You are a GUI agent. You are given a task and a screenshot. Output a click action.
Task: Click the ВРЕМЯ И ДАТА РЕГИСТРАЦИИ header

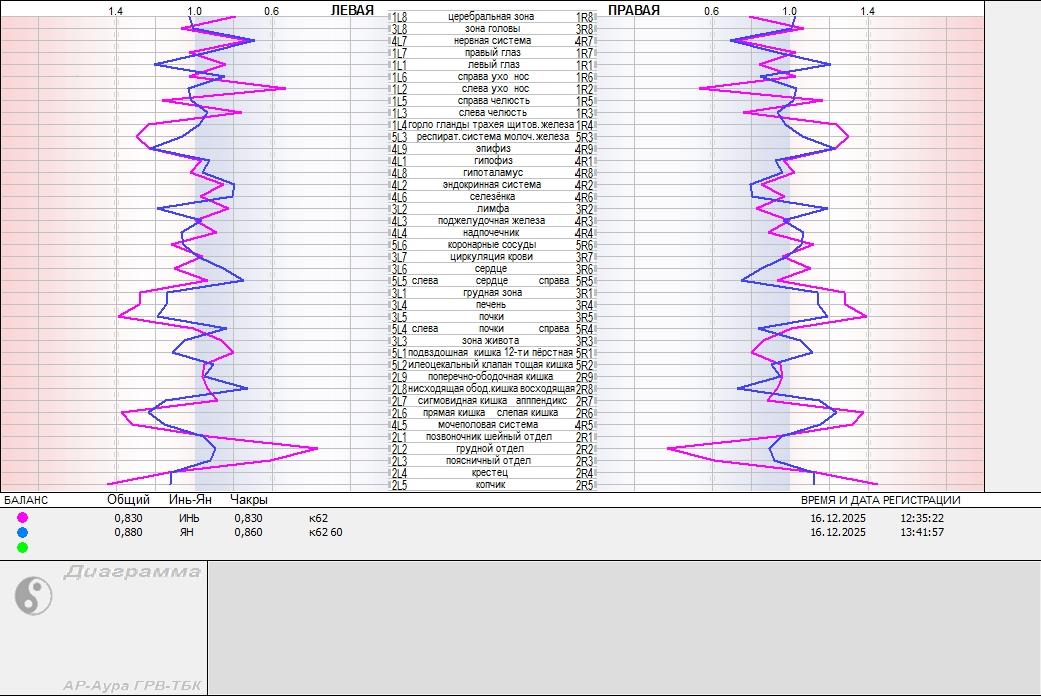(x=880, y=500)
